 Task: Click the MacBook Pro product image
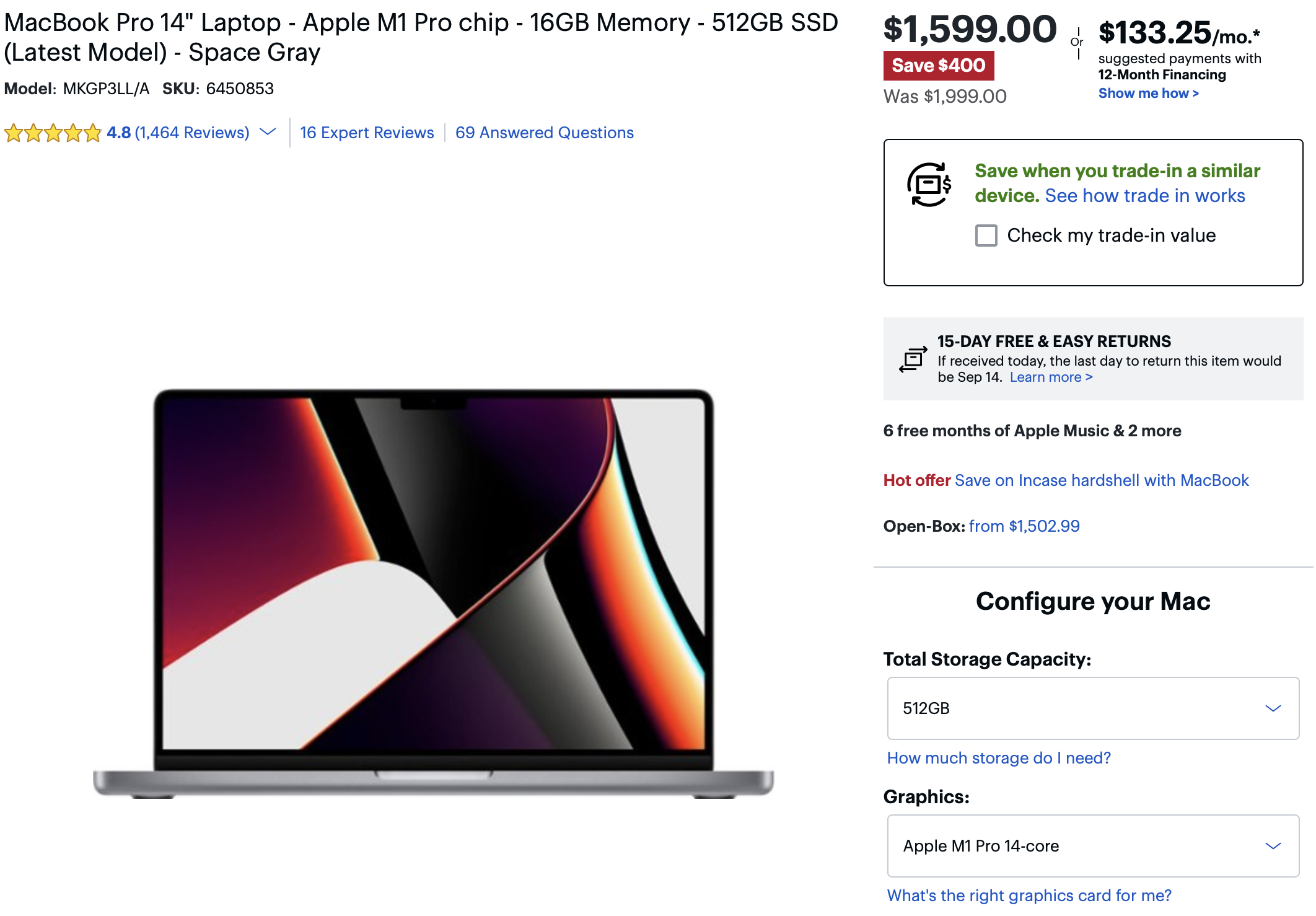click(x=433, y=593)
